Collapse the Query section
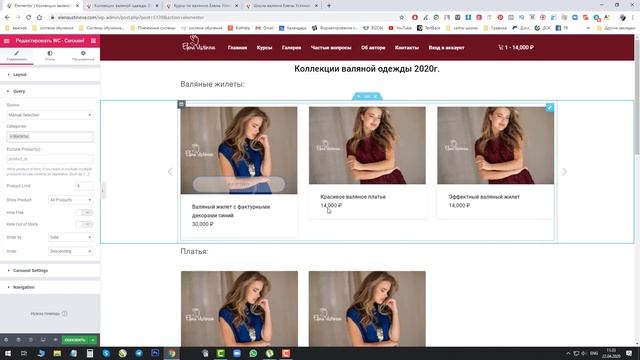Screen dimensions: 640x360 50,91
